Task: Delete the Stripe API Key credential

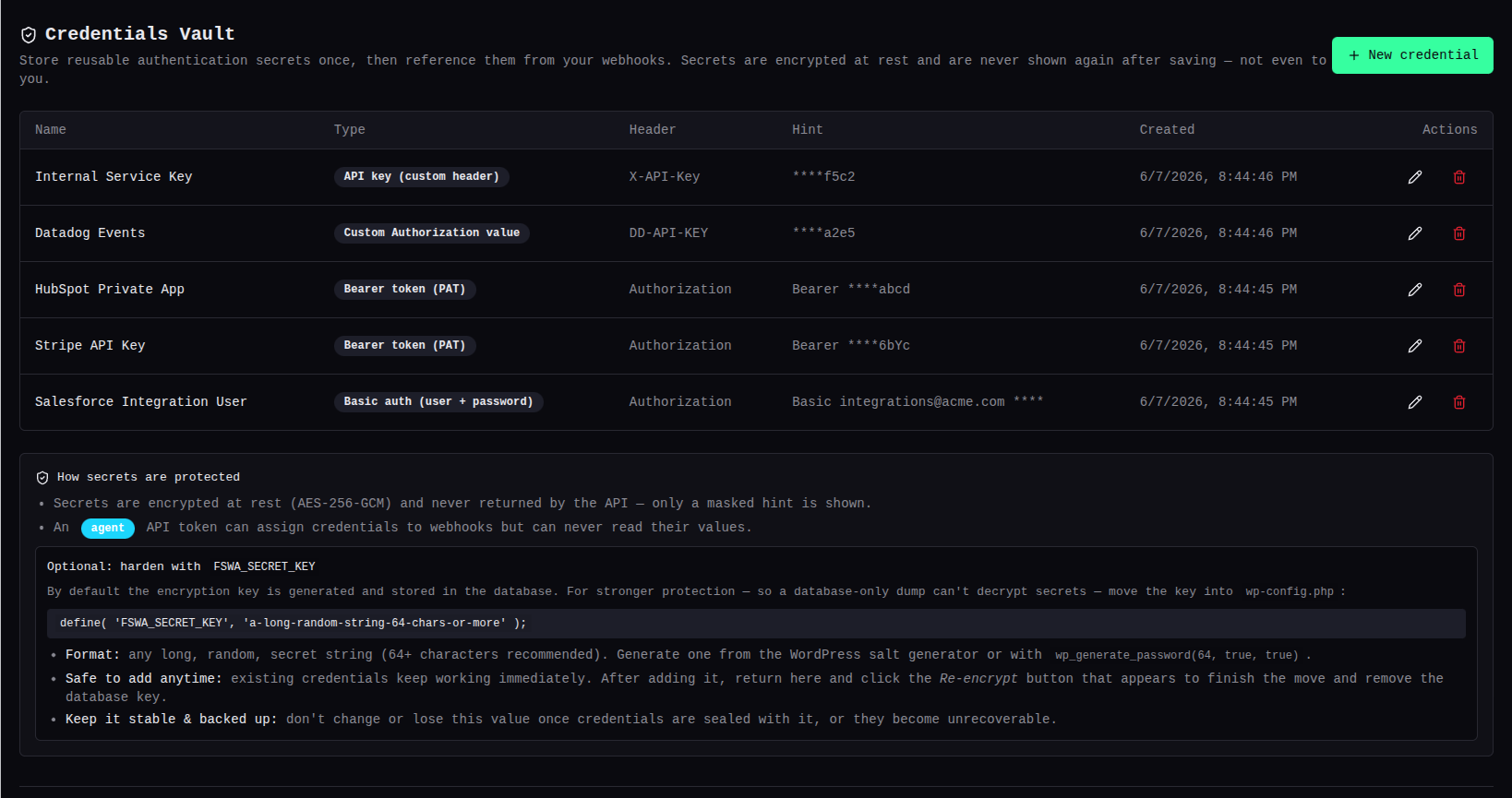Action: pyautogui.click(x=1459, y=346)
